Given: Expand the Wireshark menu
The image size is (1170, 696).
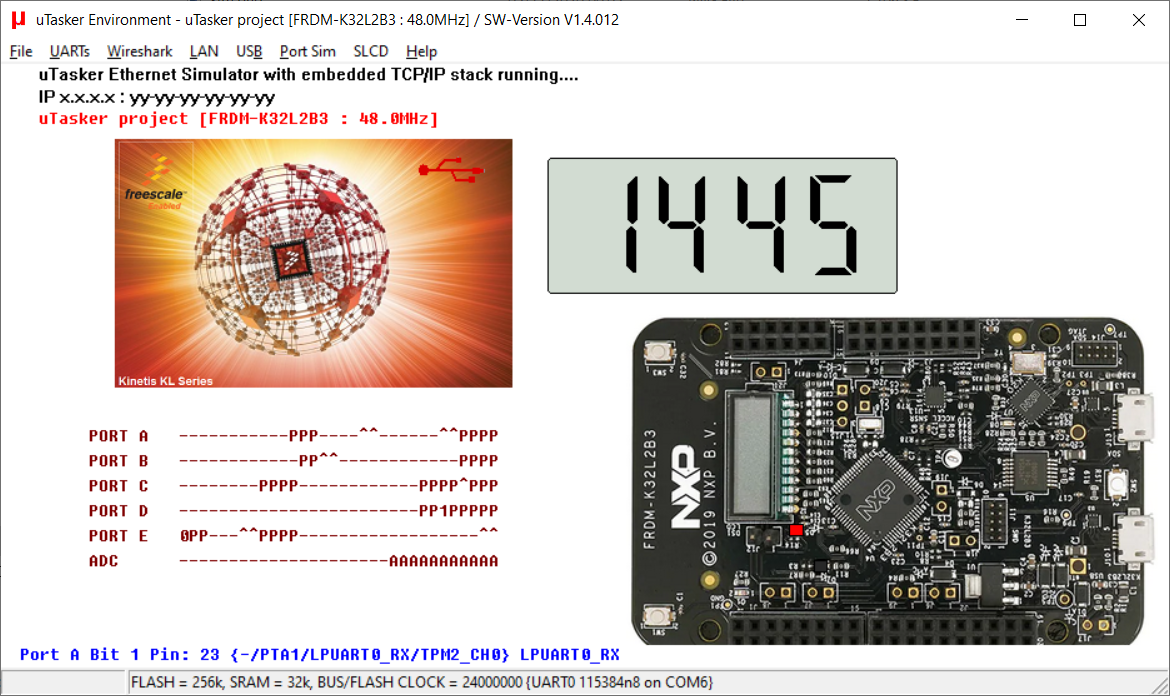Looking at the screenshot, I should (139, 51).
